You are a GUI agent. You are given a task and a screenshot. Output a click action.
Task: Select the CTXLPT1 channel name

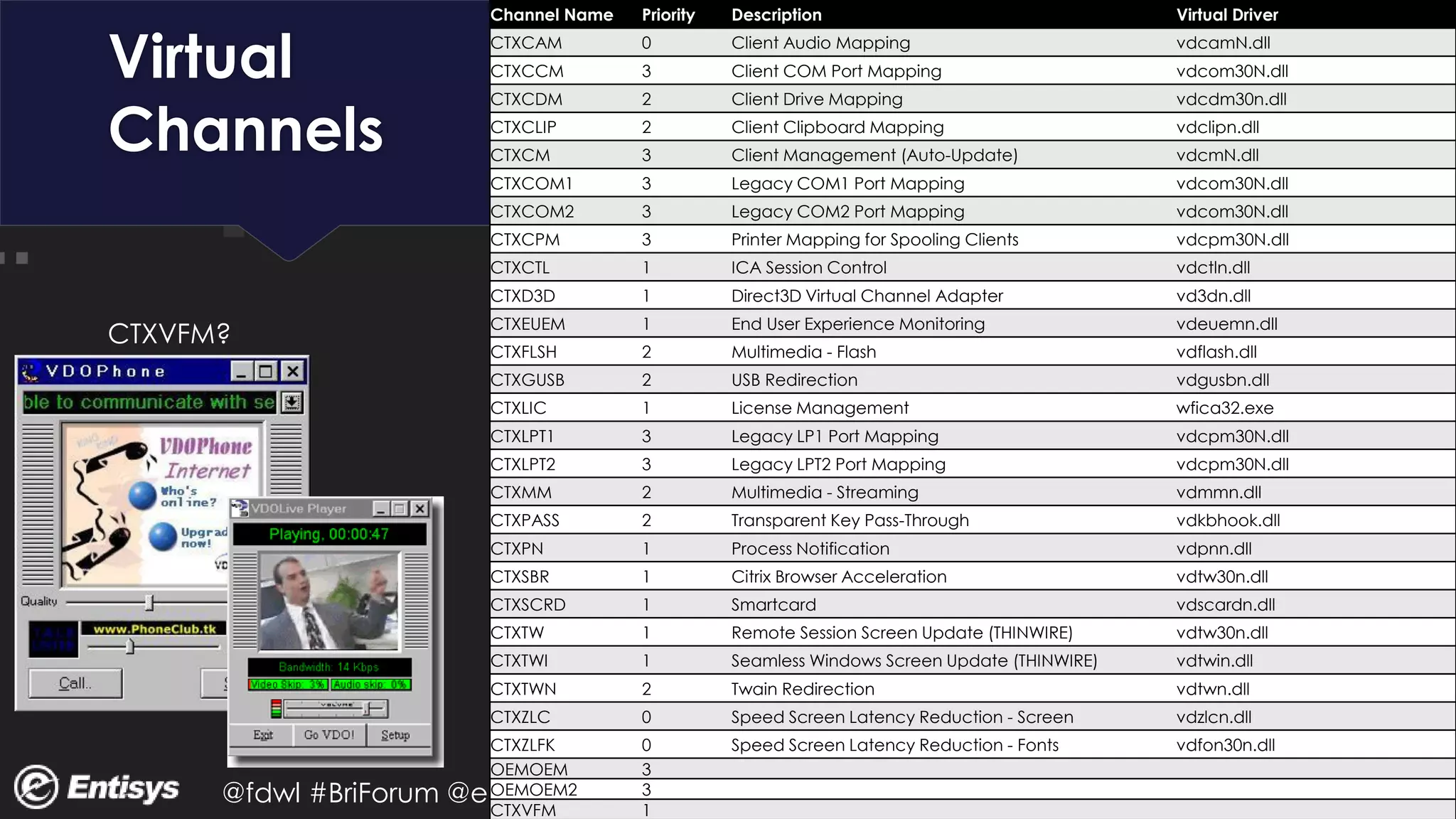(522, 437)
